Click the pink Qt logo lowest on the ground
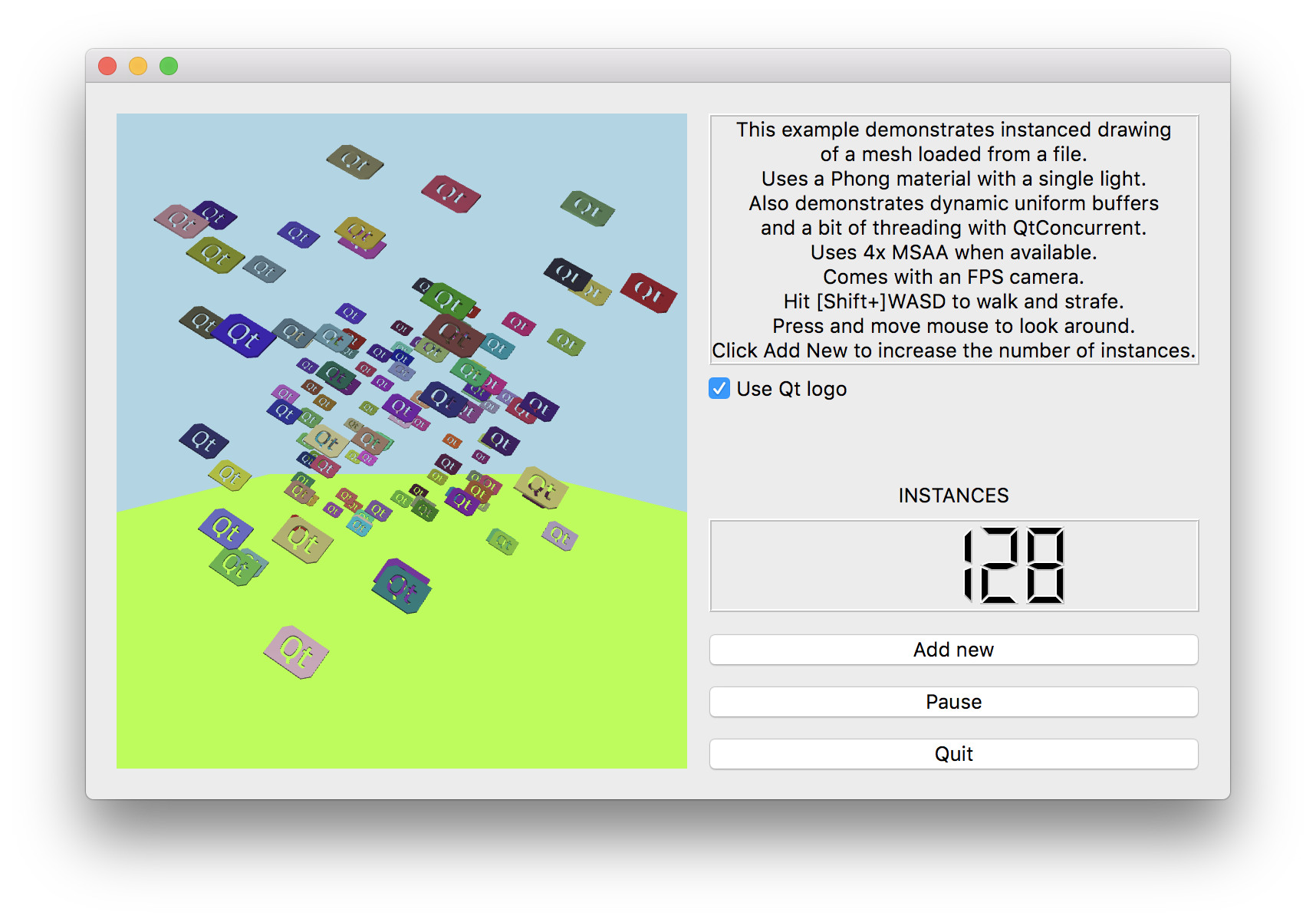This screenshot has height=922, width=1316. point(296,653)
